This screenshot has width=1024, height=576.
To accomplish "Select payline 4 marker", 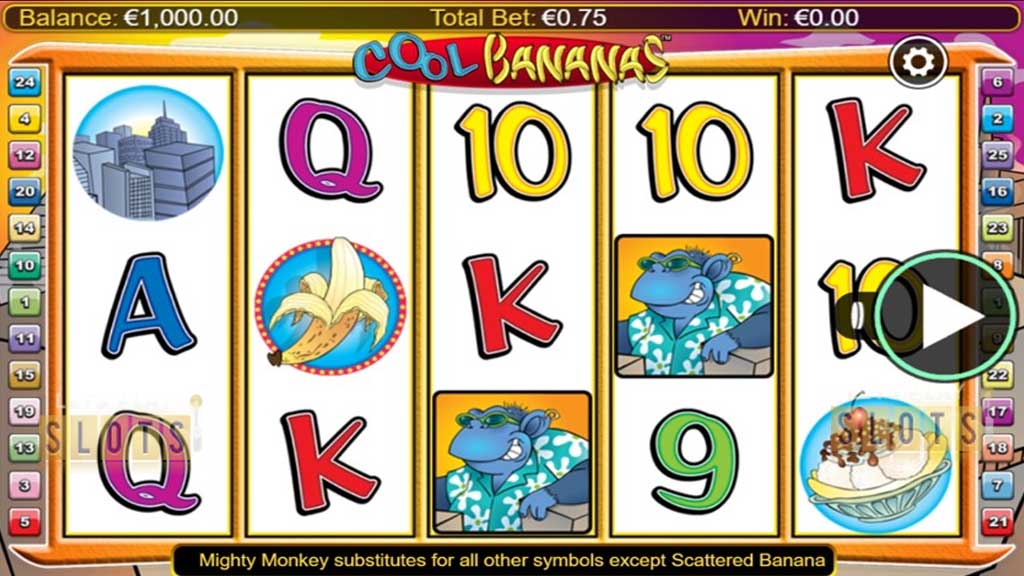I will [x=24, y=119].
